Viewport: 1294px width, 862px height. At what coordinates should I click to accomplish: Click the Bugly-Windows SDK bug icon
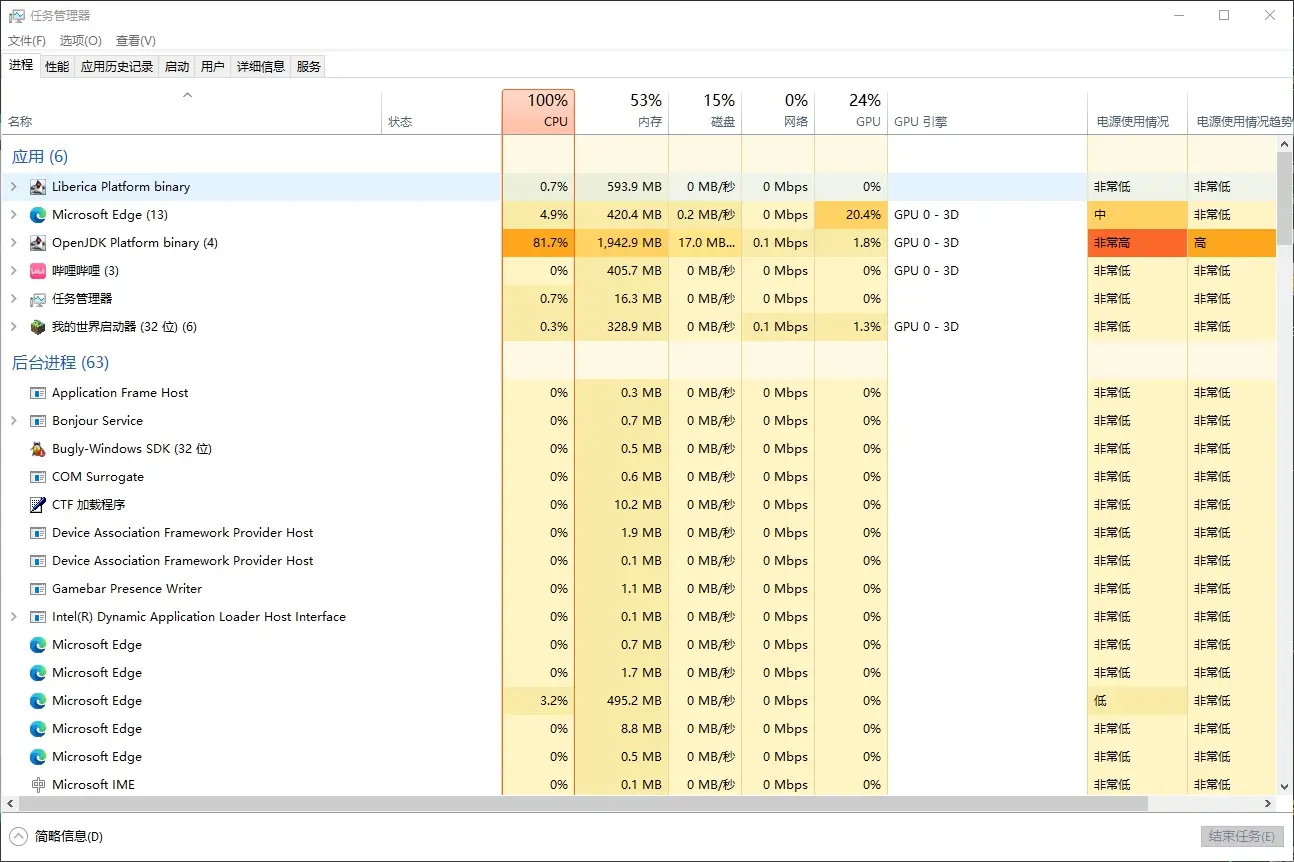pos(38,449)
